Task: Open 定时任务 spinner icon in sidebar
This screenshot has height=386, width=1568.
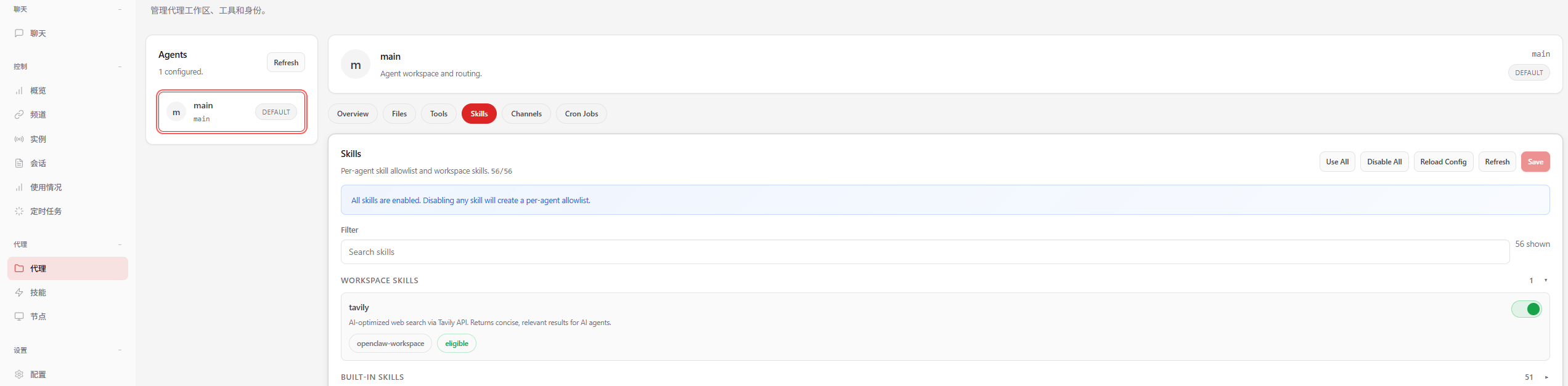Action: click(19, 211)
